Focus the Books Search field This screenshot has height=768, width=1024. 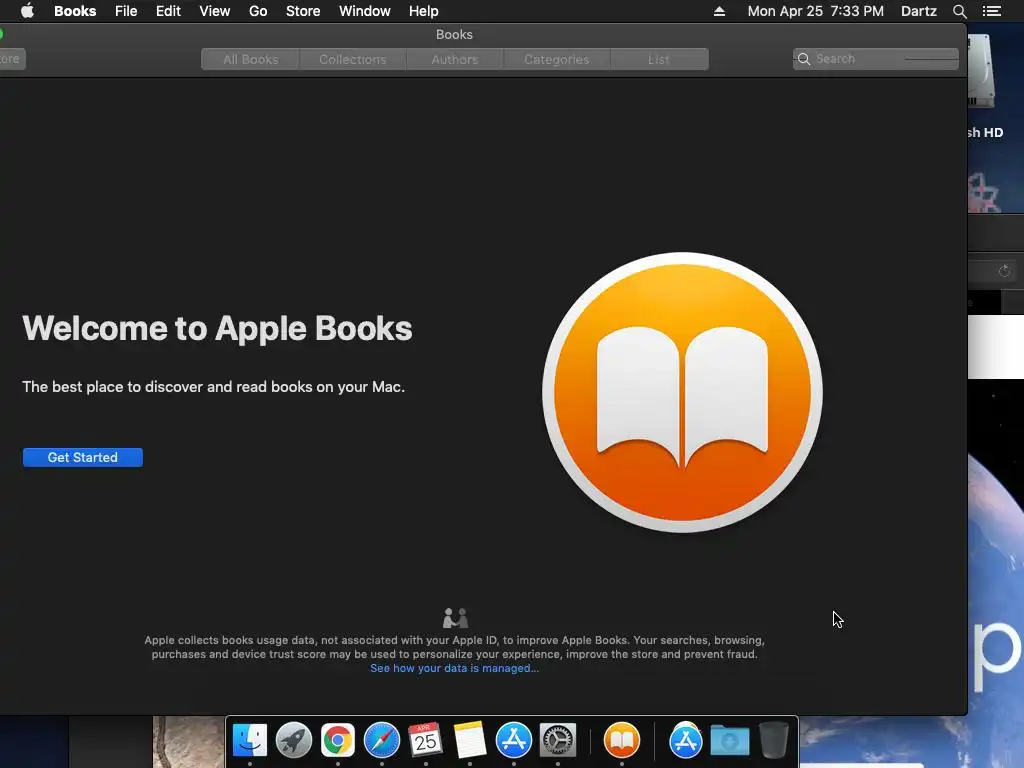pos(876,59)
